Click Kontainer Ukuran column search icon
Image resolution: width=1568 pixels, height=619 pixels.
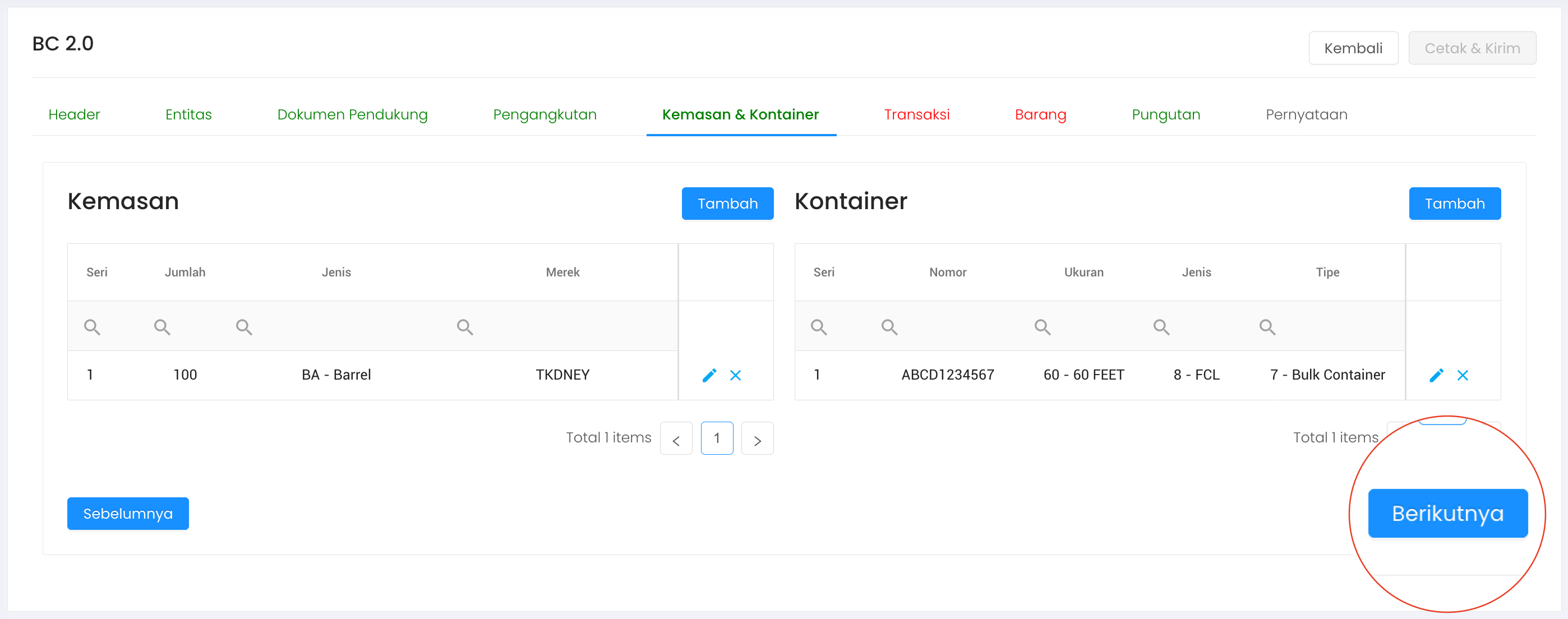point(1042,327)
